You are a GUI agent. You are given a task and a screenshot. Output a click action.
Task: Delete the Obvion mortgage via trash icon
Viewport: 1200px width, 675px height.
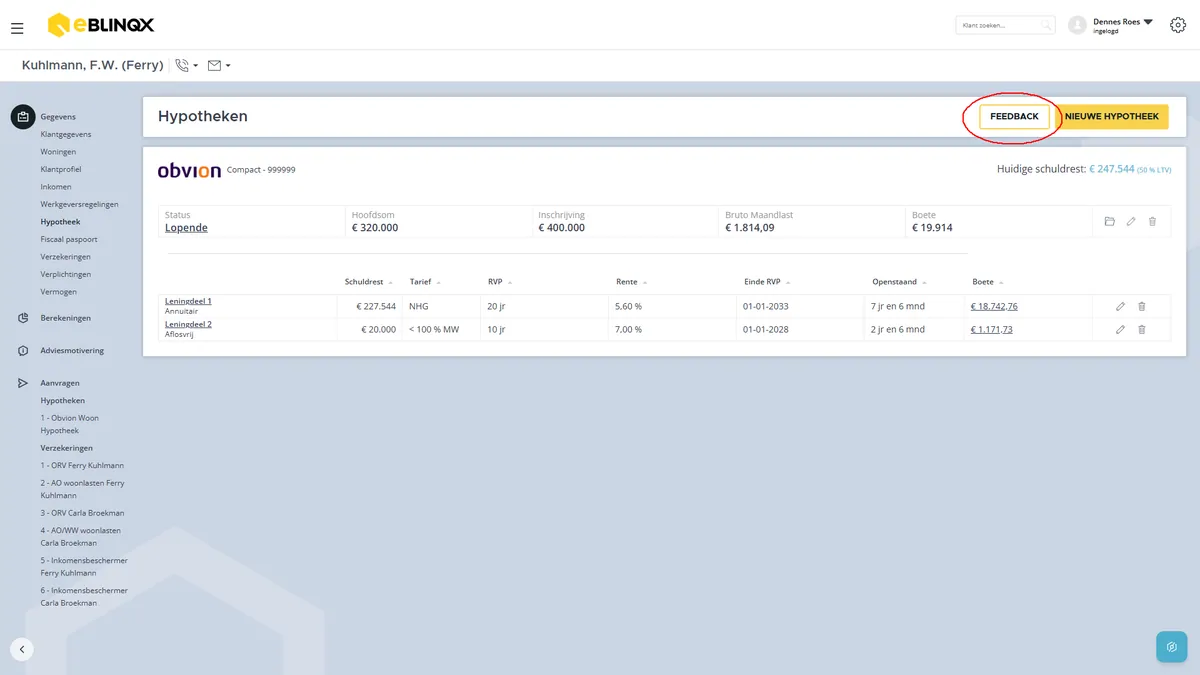(1152, 221)
